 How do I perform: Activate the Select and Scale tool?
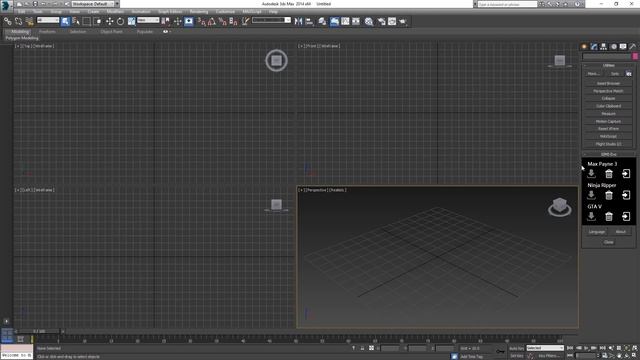point(131,21)
